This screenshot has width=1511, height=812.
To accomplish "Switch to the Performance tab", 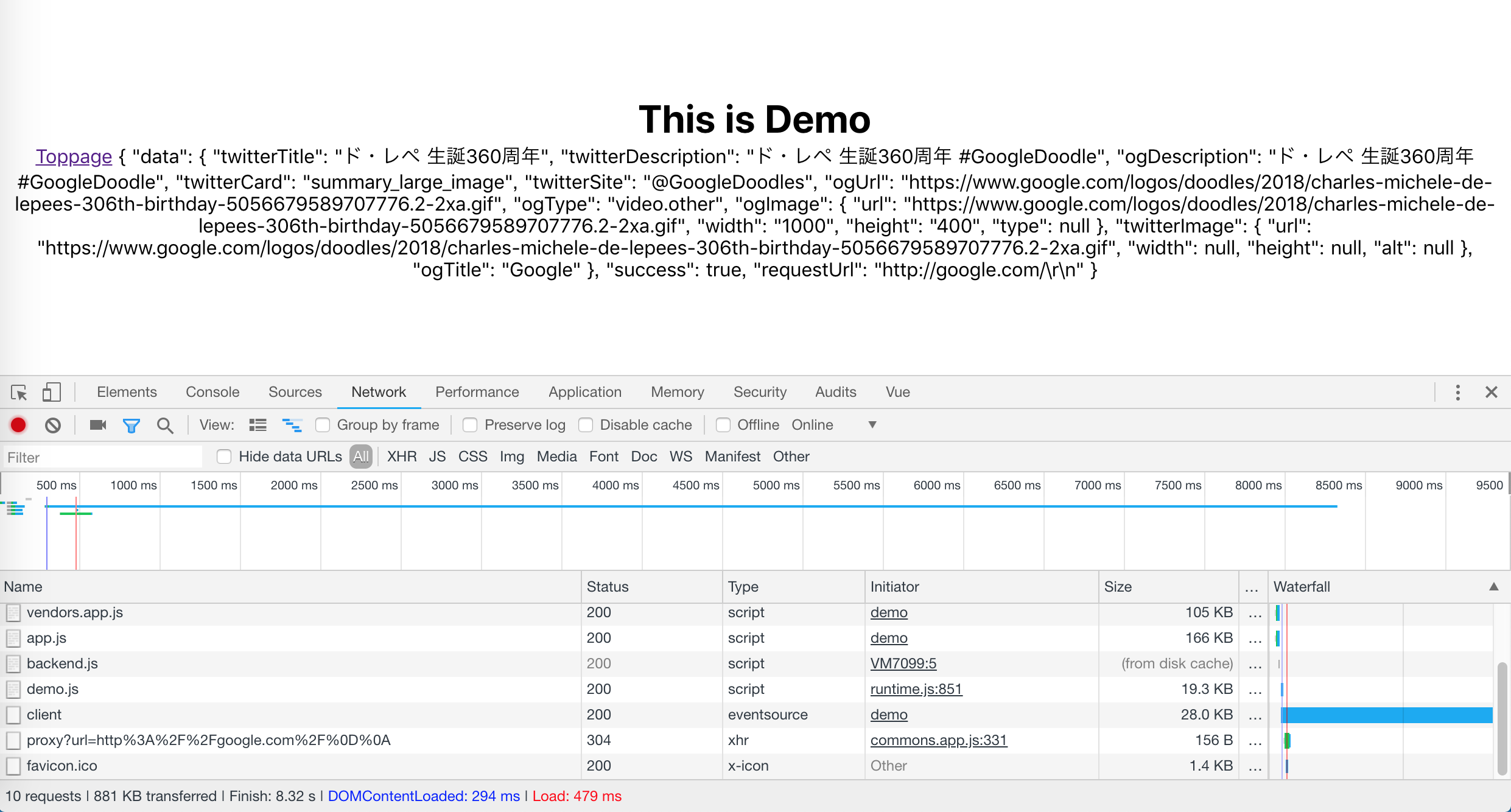I will click(477, 392).
